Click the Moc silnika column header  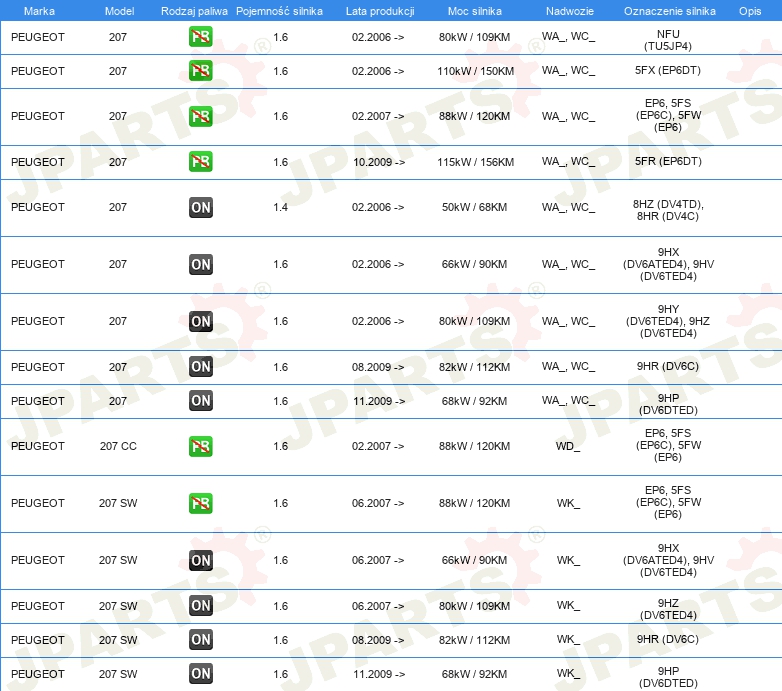coord(475,11)
